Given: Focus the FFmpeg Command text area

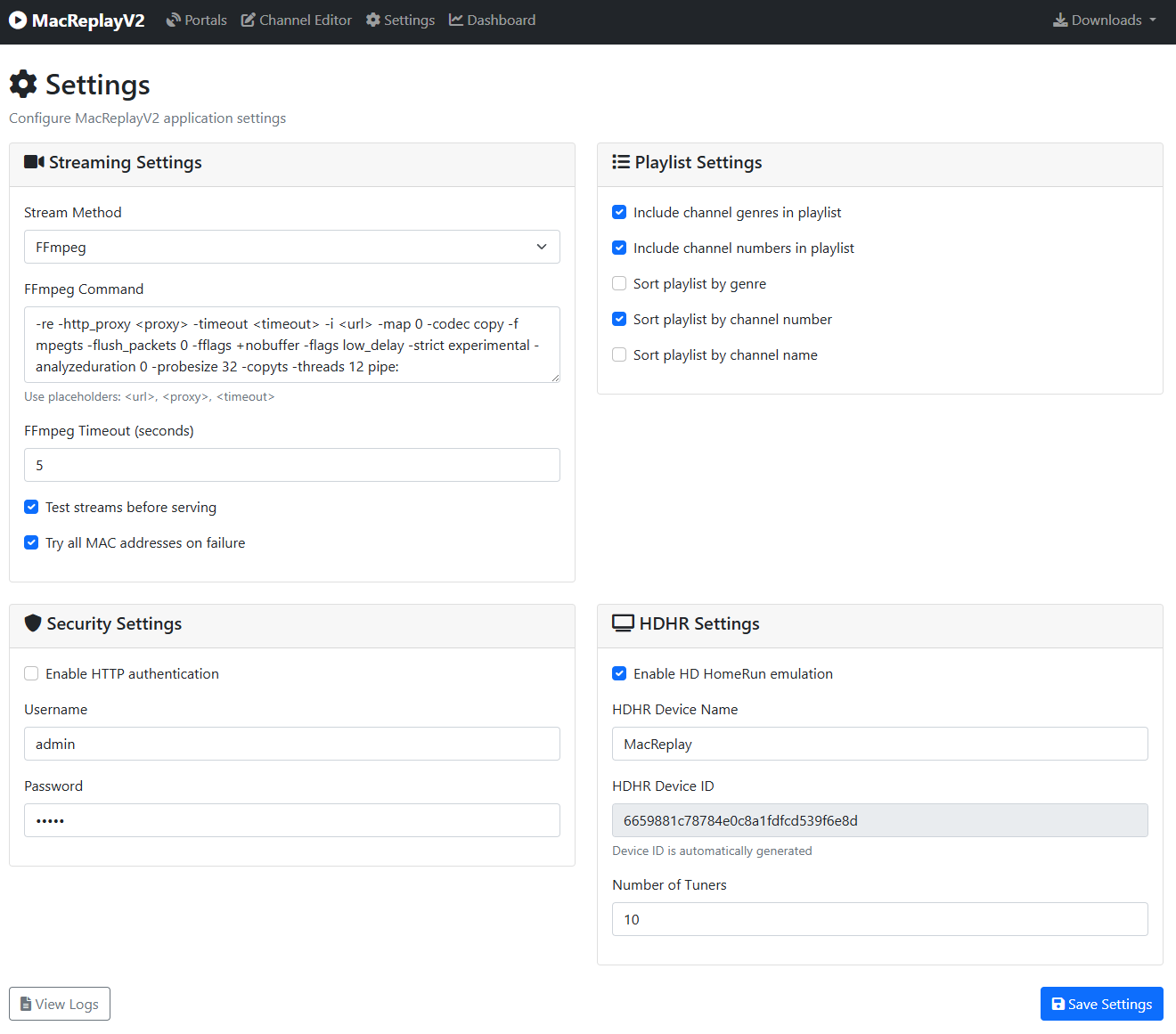Looking at the screenshot, I should point(292,345).
